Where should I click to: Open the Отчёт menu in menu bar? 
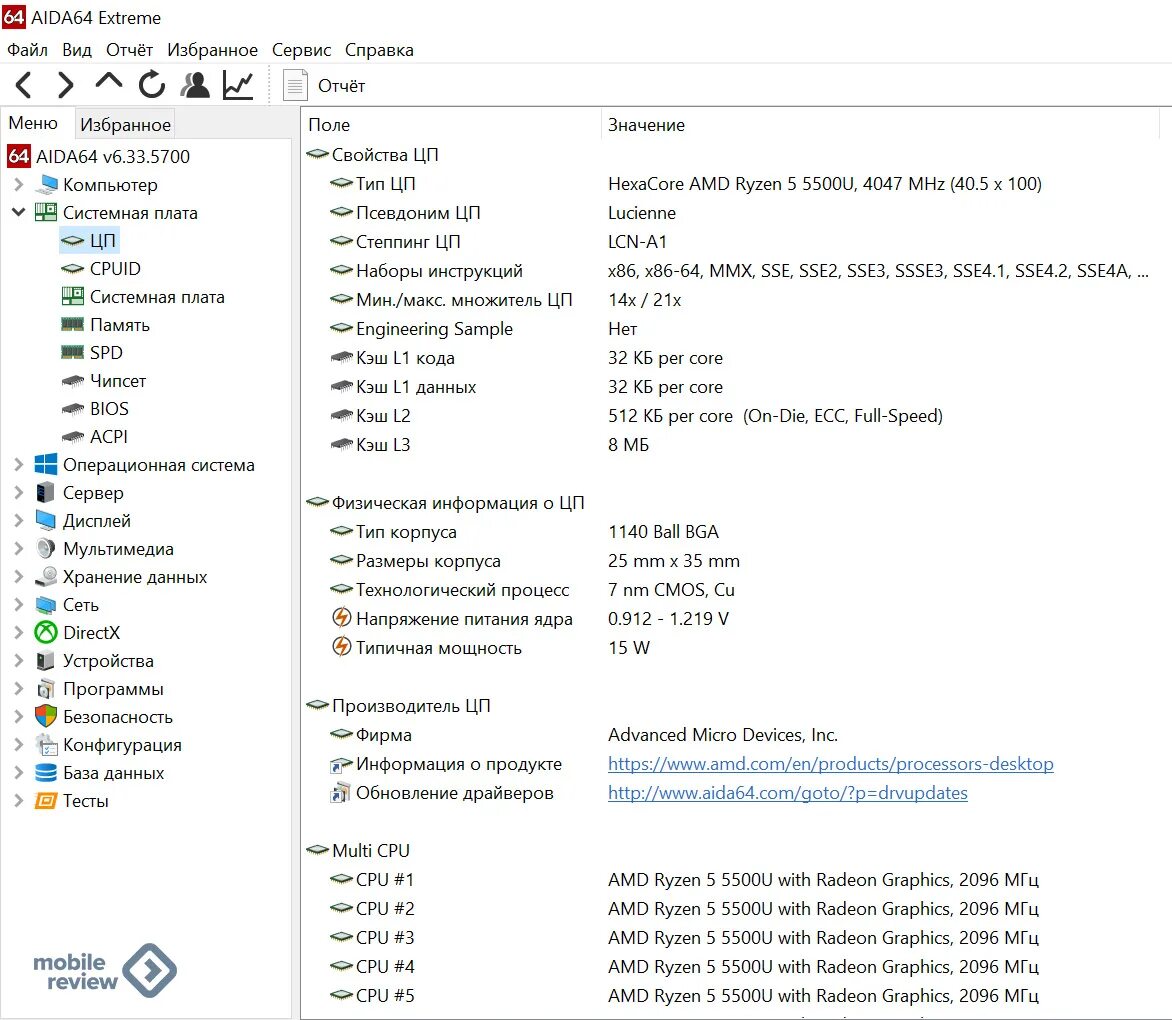[x=129, y=50]
